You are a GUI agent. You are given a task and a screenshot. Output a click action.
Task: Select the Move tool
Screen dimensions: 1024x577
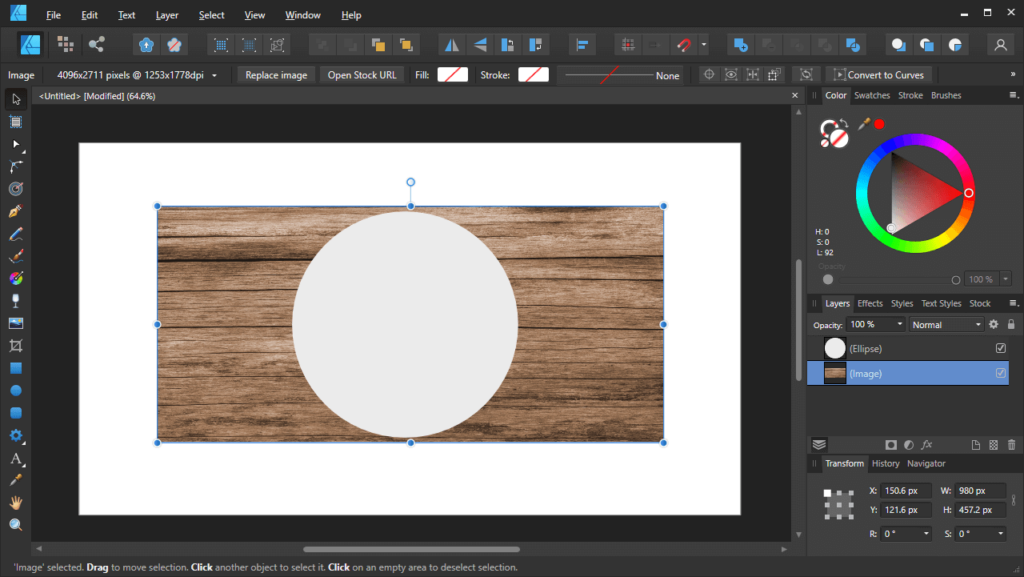coord(14,98)
